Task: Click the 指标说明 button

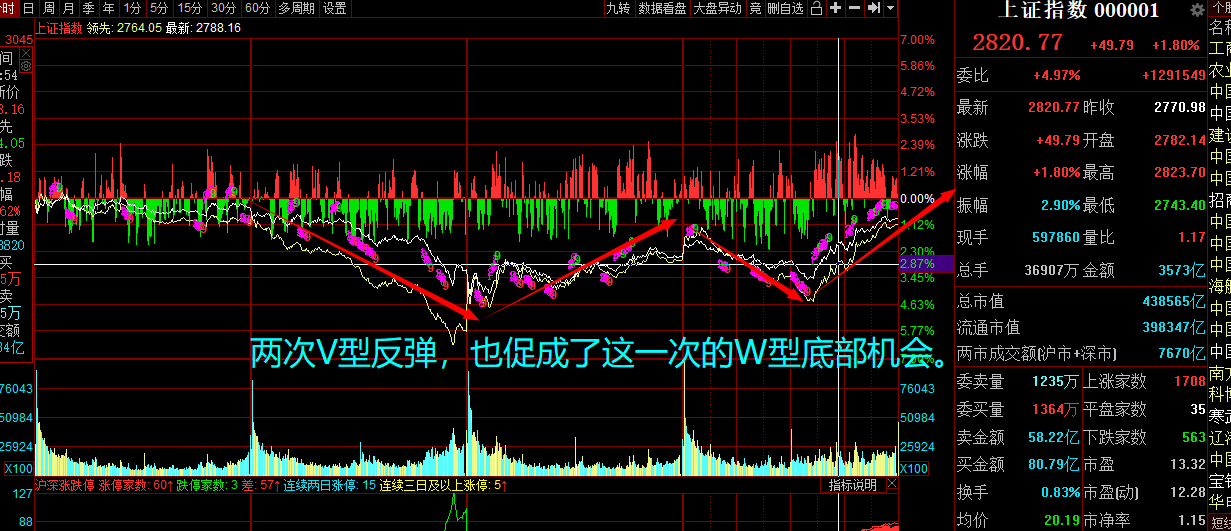Action: pyautogui.click(x=853, y=485)
